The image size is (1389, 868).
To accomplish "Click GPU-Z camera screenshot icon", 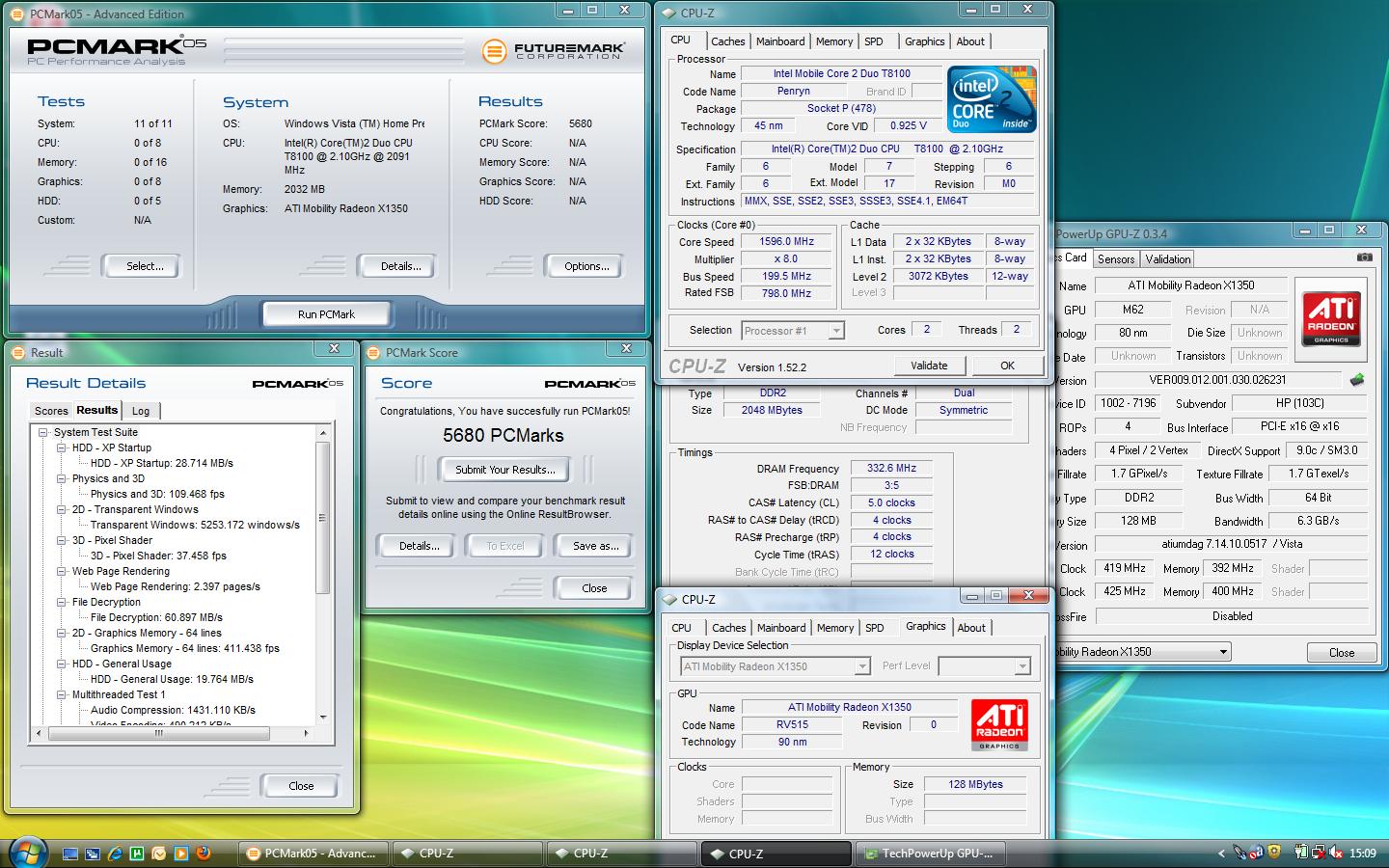I will point(1364,258).
